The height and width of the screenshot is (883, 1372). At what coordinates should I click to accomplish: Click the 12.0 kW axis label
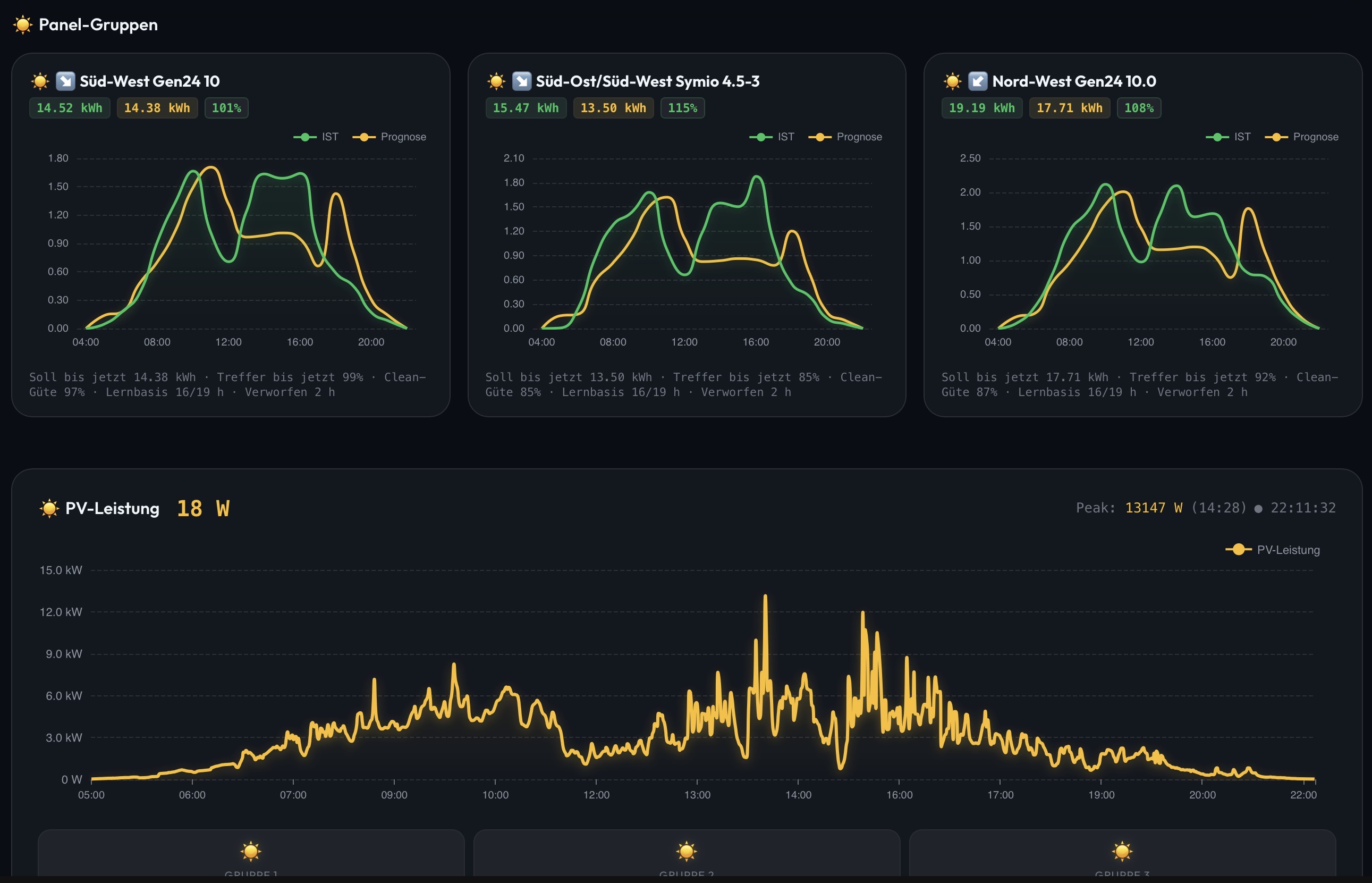pyautogui.click(x=61, y=612)
